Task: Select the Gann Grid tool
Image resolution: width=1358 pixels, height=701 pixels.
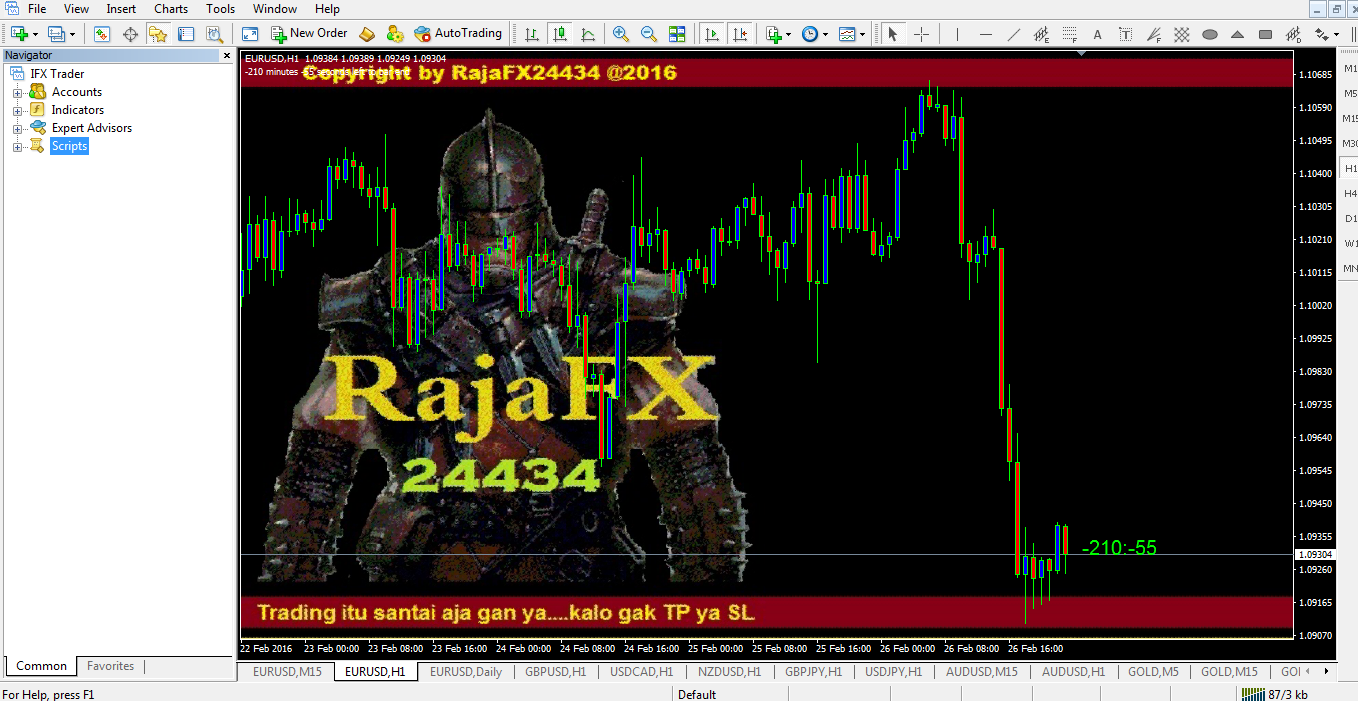Action: coord(1182,34)
